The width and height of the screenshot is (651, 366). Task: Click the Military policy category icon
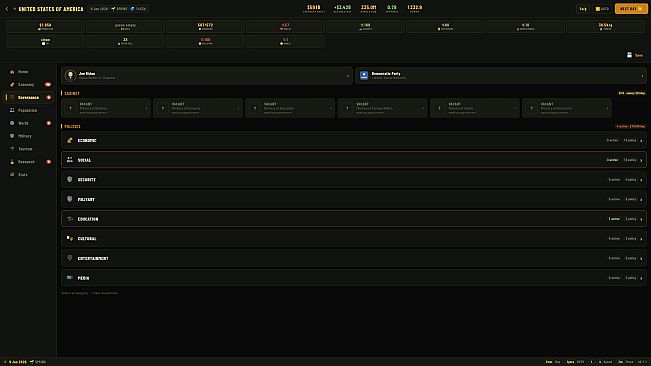click(70, 199)
